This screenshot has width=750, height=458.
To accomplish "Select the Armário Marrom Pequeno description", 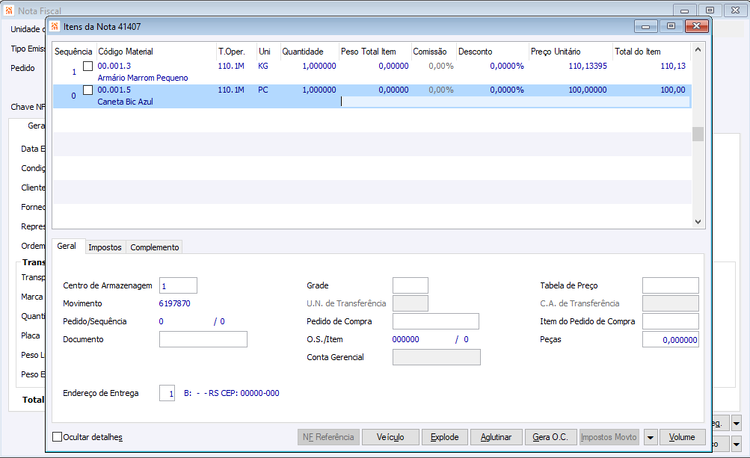I will point(143,78).
